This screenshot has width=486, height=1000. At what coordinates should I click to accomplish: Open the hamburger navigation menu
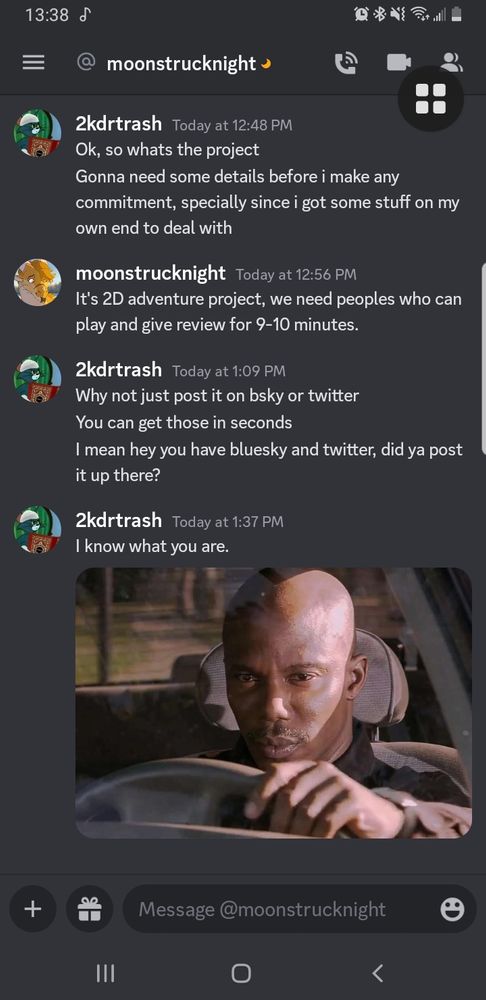33,63
